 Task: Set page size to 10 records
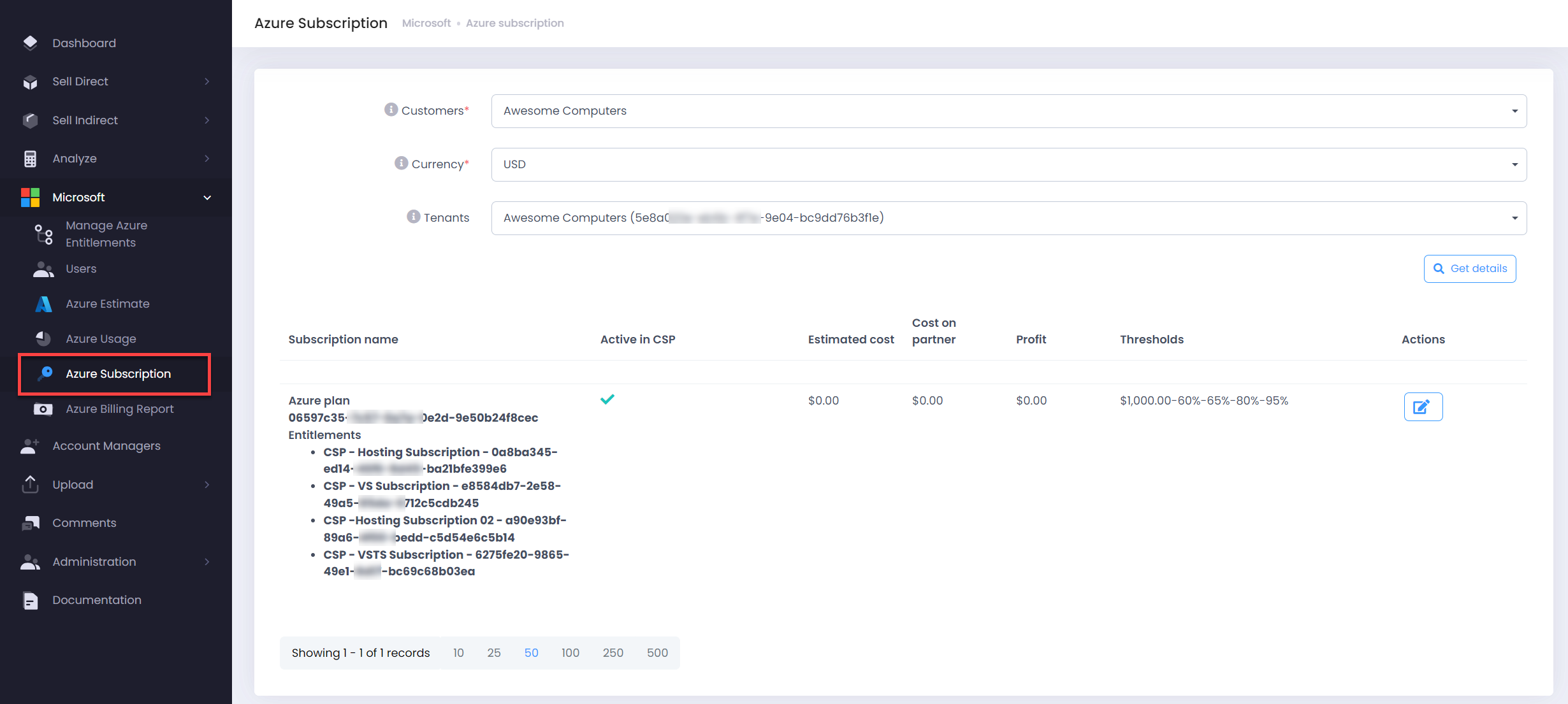[458, 653]
